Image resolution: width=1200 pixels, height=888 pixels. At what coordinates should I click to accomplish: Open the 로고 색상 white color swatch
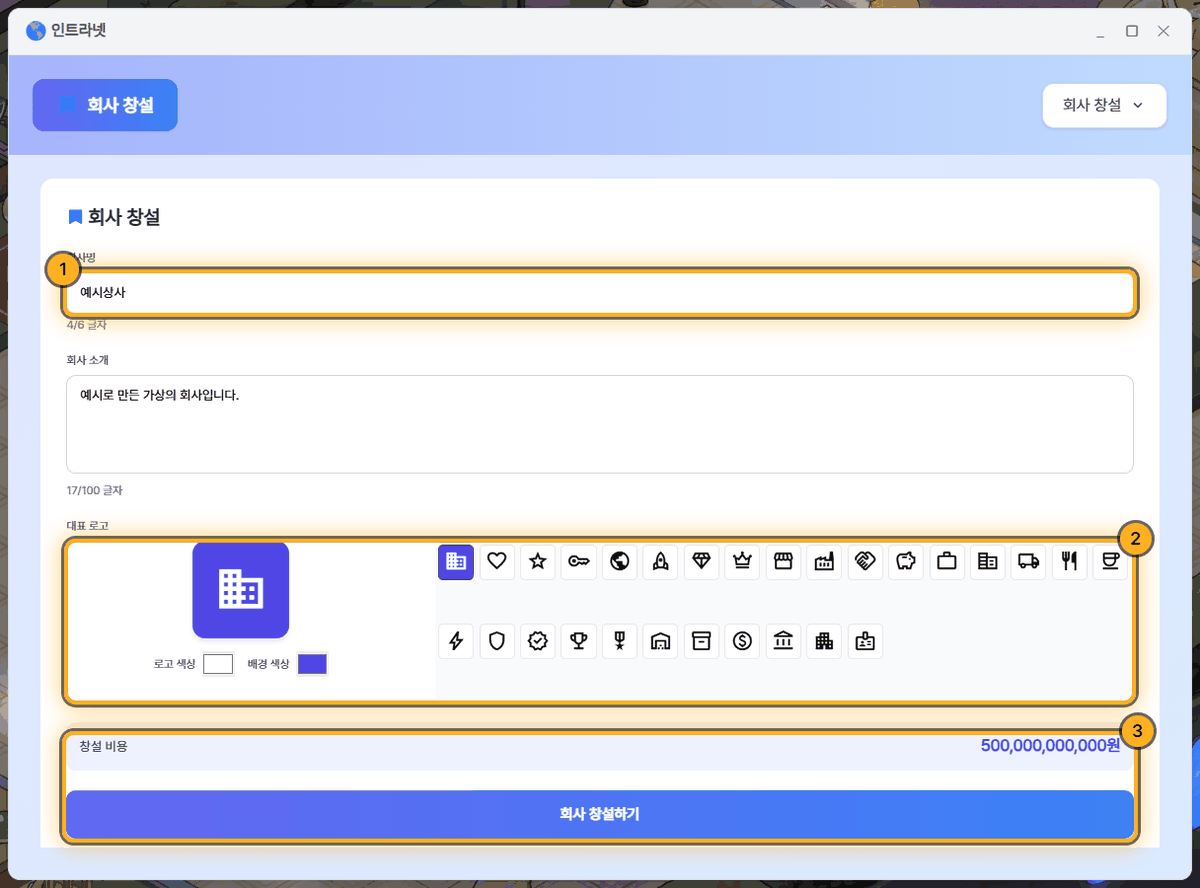coord(218,664)
